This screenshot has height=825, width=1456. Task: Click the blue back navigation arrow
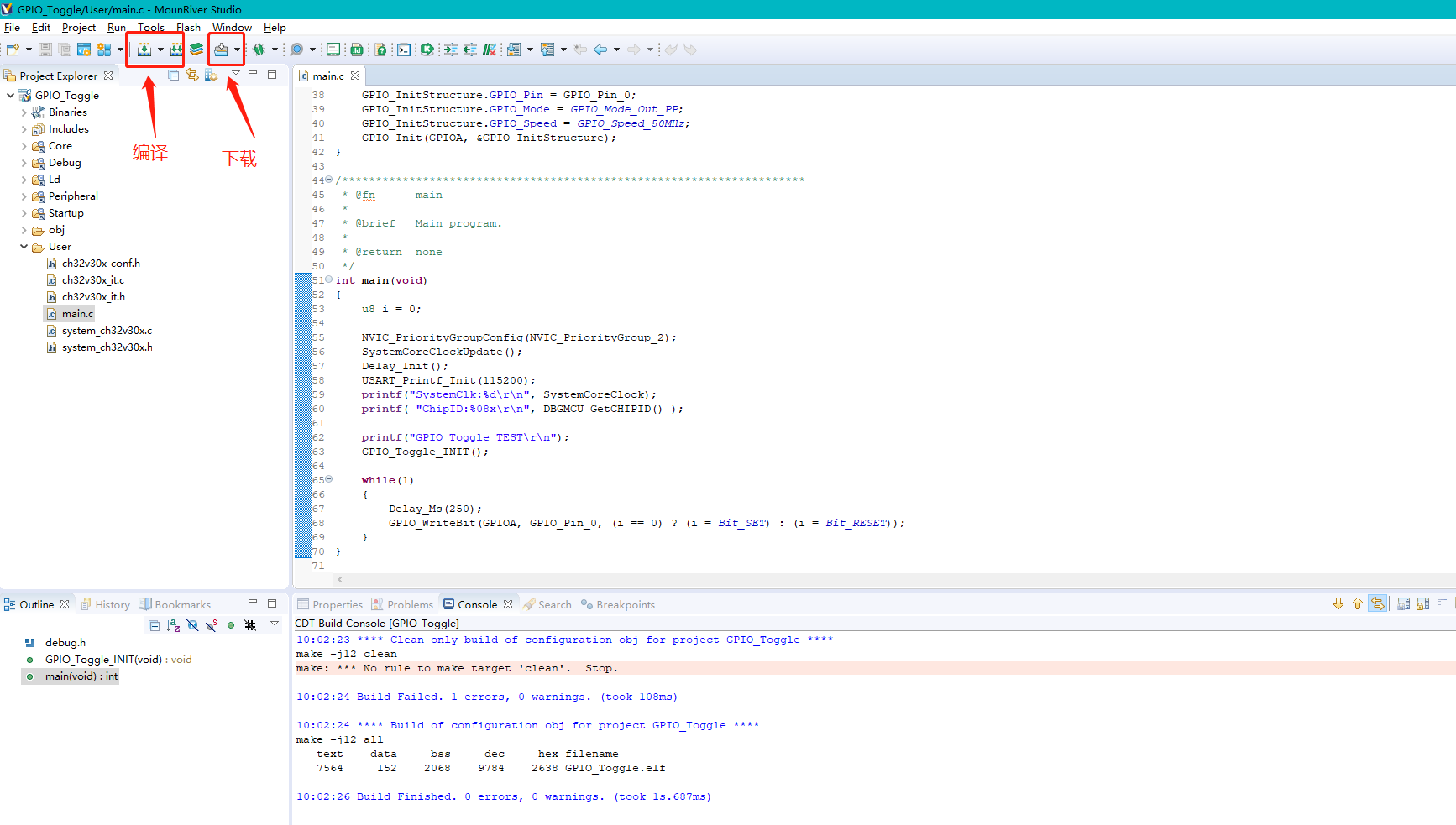[x=600, y=50]
